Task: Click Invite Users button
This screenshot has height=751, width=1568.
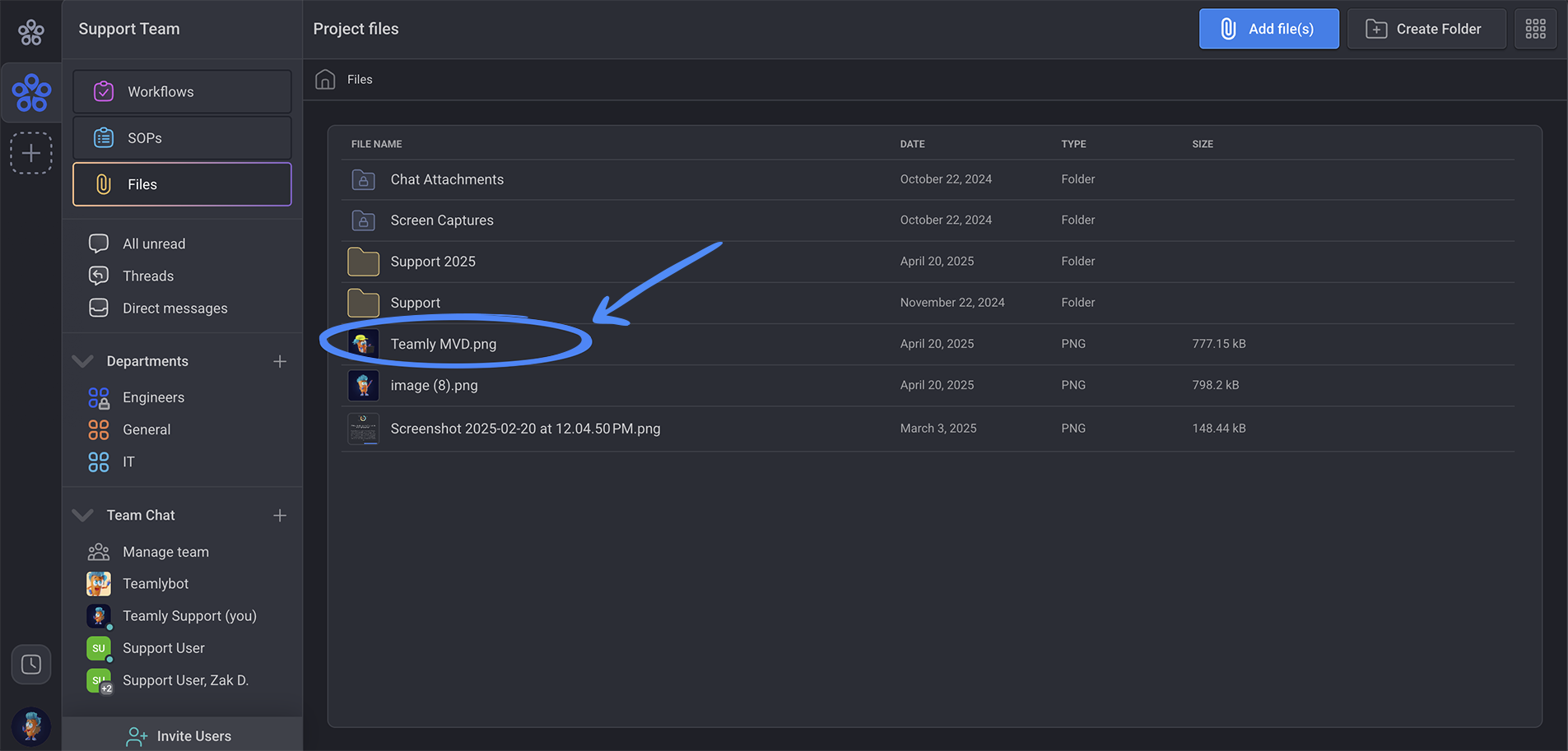Action: [x=182, y=735]
